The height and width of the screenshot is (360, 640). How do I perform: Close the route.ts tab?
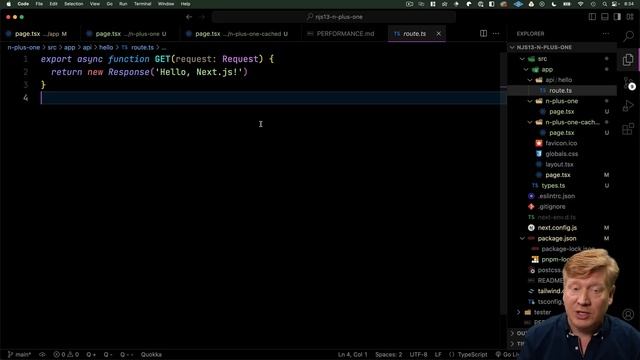(438, 33)
